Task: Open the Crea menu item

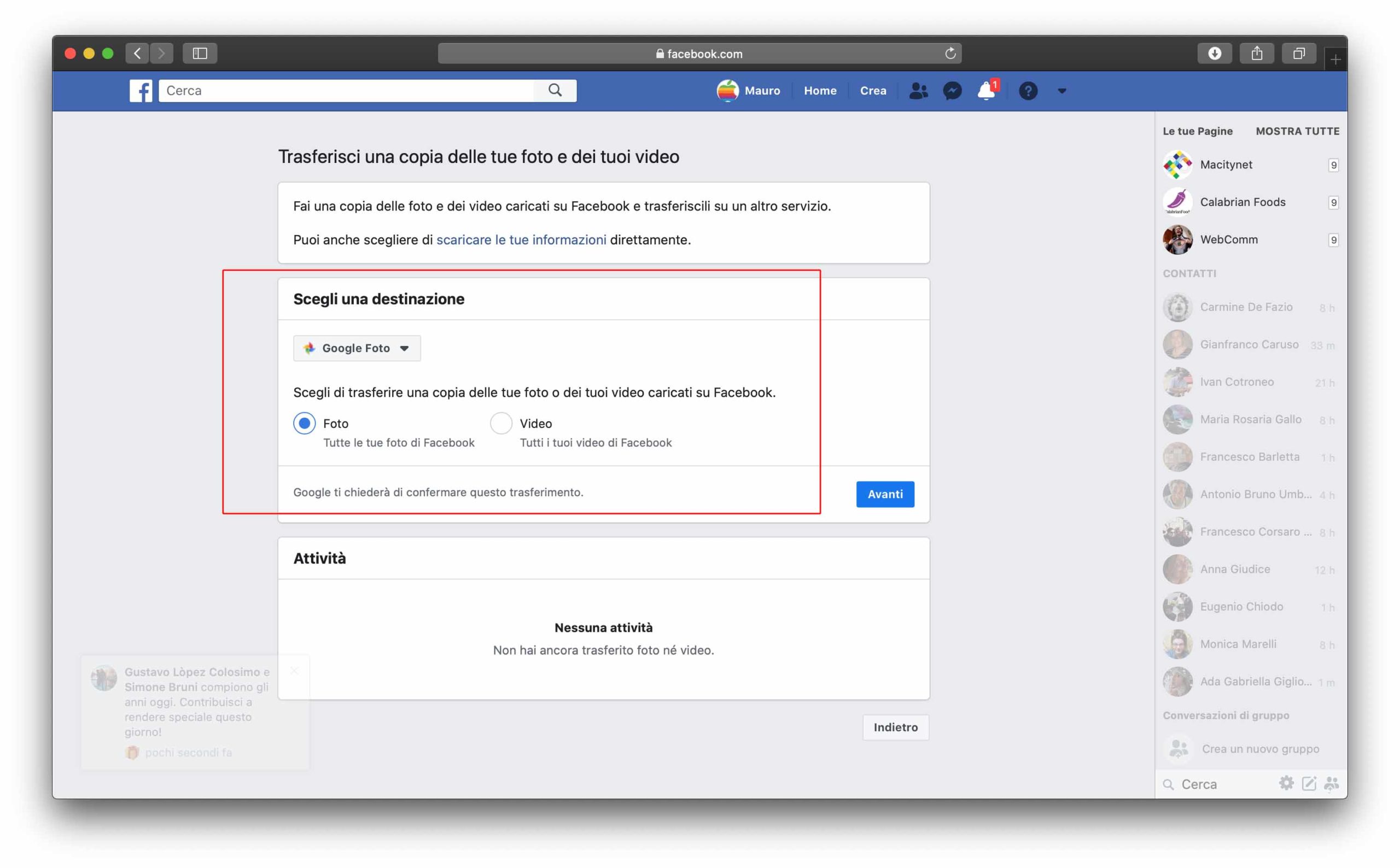Action: pos(872,91)
